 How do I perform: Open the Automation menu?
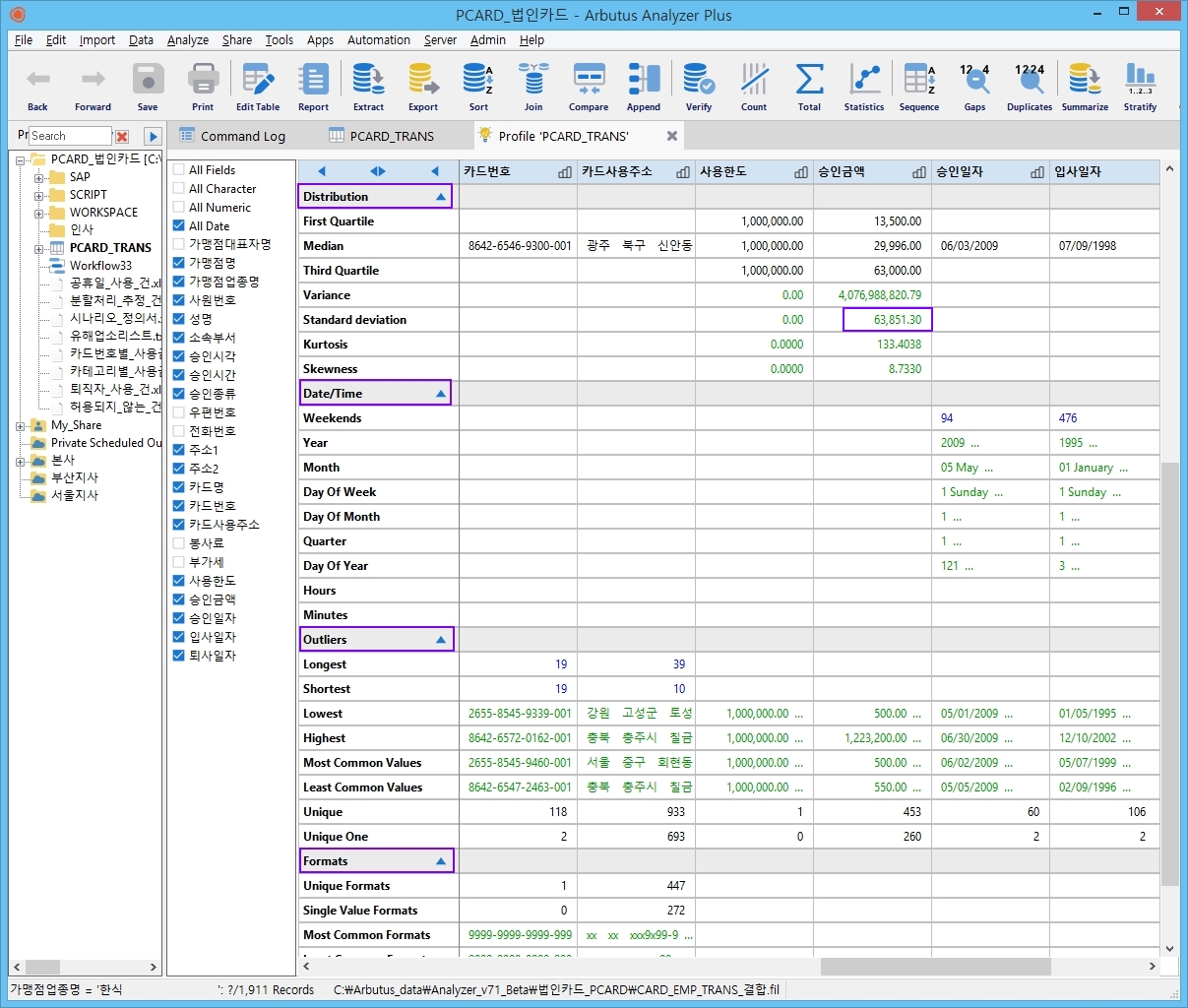pos(379,40)
